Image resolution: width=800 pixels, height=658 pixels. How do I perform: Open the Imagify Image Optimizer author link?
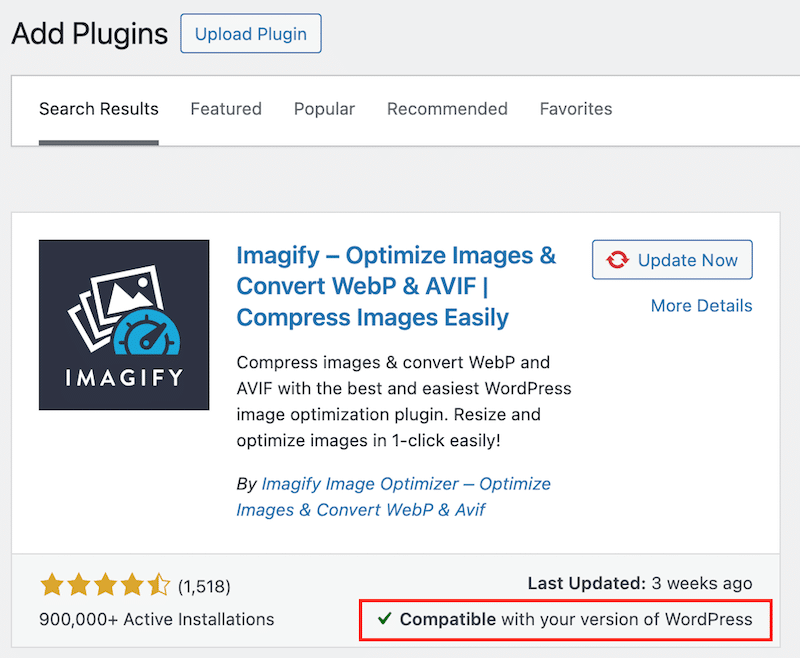(x=393, y=496)
